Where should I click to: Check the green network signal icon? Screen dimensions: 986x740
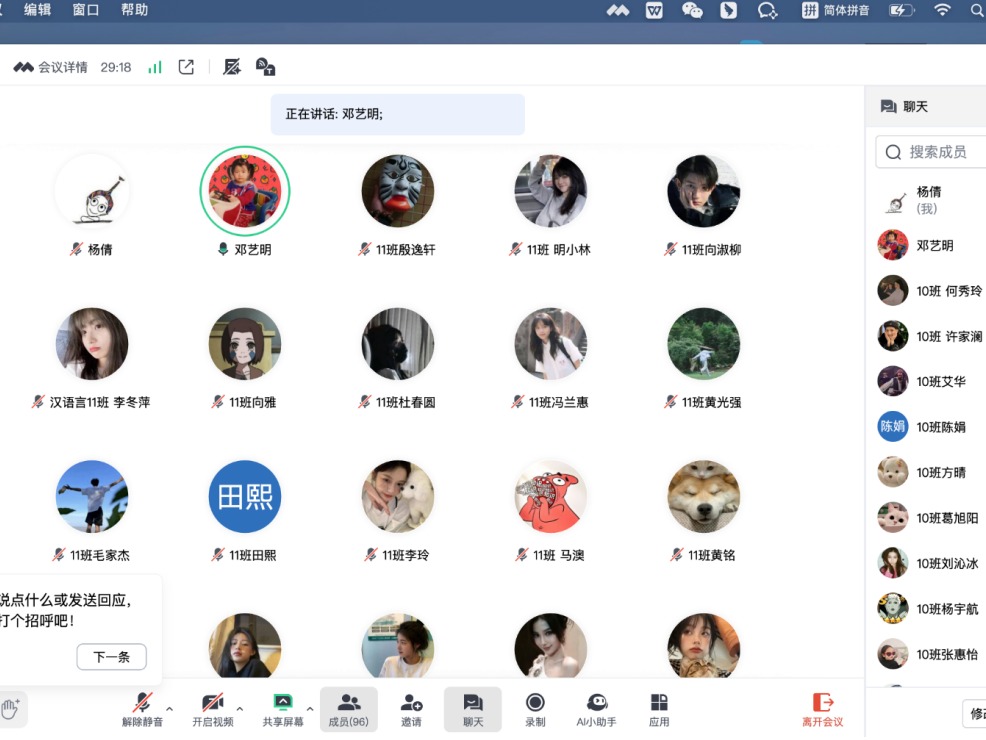[155, 67]
